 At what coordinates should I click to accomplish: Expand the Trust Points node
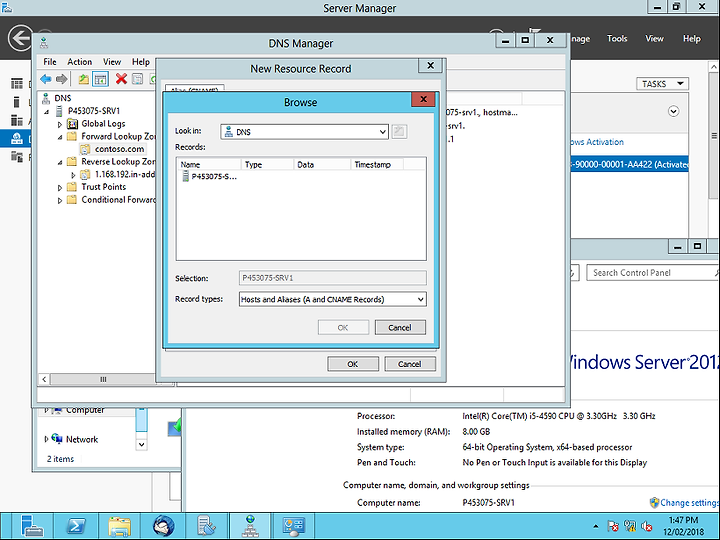coord(60,188)
